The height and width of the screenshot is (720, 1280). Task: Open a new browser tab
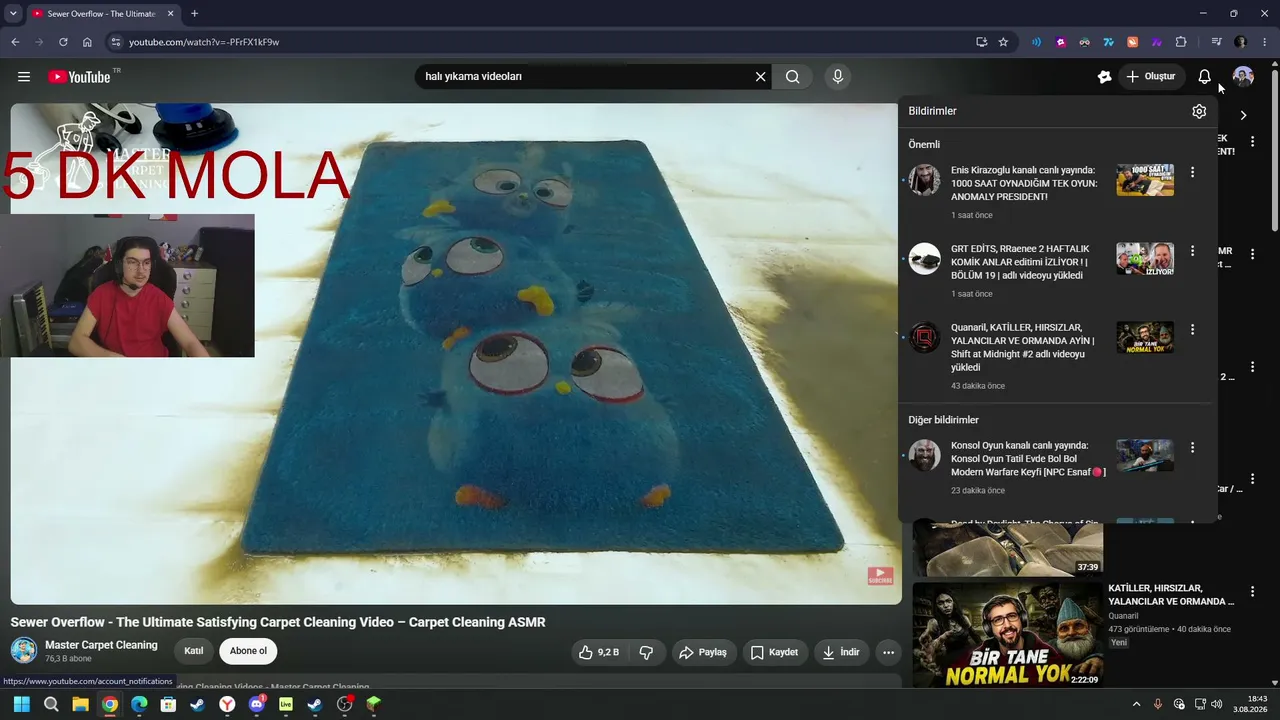(x=194, y=14)
